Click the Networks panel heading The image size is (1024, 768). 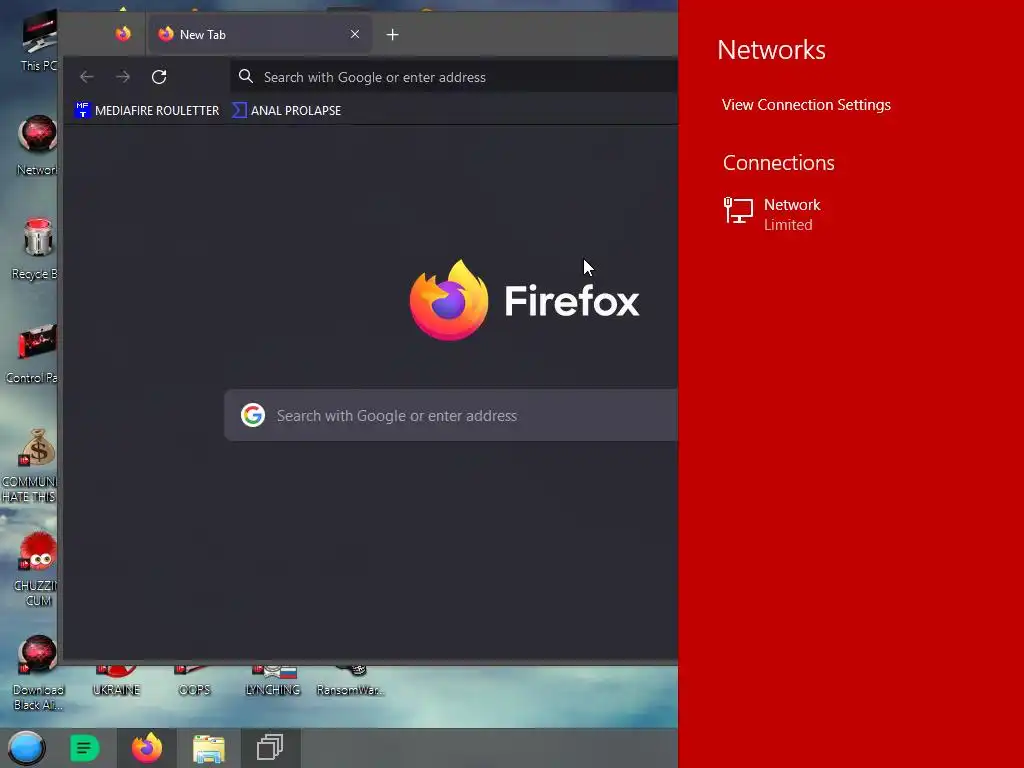click(771, 50)
